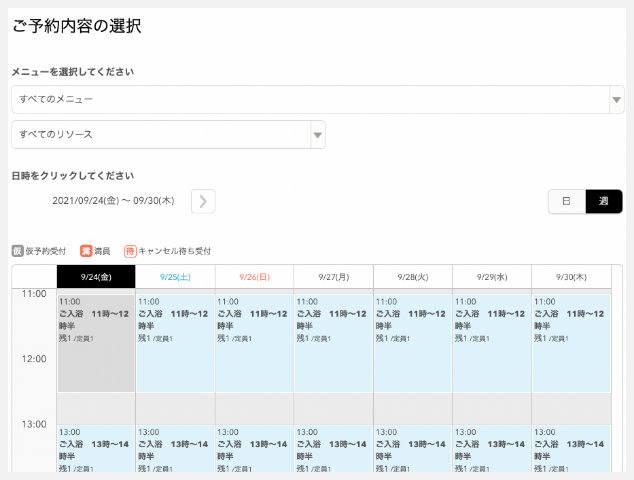Pick the 13:00 bath slot on 9/29
The height and width of the screenshot is (480, 634).
pos(492,448)
